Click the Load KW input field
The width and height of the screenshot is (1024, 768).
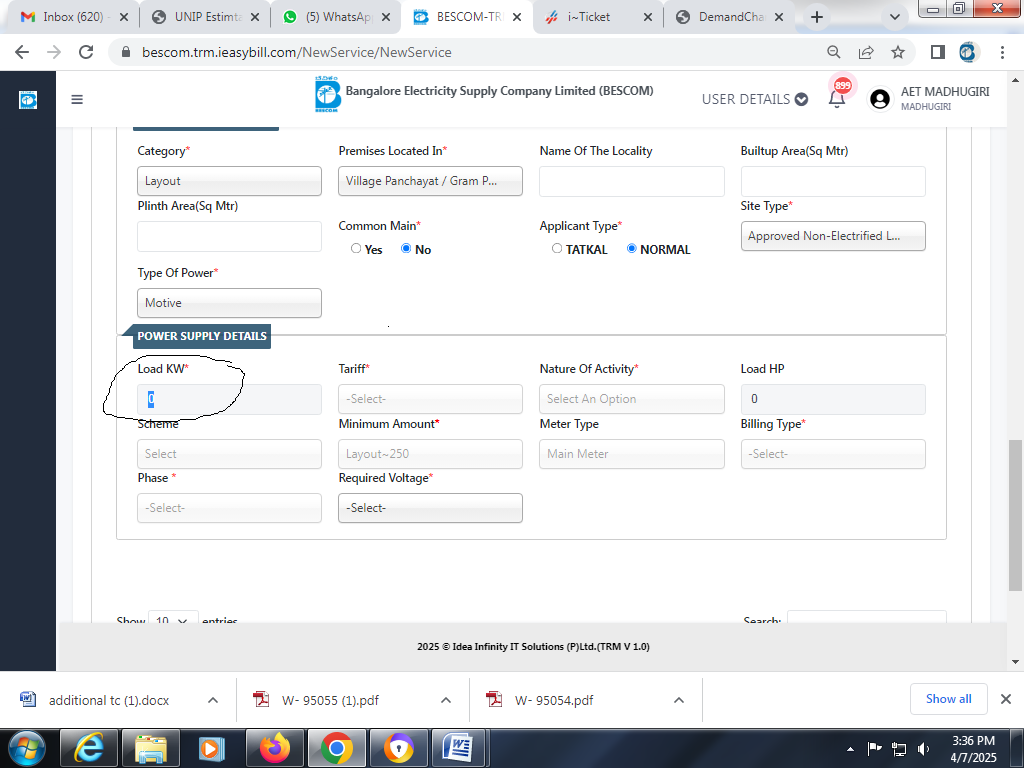pyautogui.click(x=229, y=399)
